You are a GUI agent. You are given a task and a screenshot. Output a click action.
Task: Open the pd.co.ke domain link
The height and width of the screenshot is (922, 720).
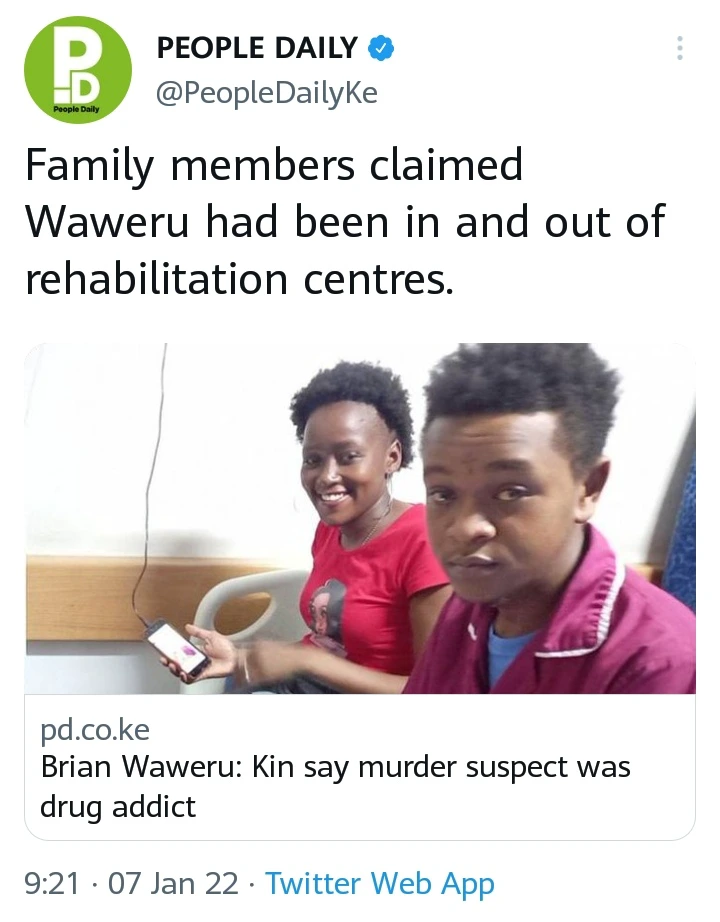[95, 730]
